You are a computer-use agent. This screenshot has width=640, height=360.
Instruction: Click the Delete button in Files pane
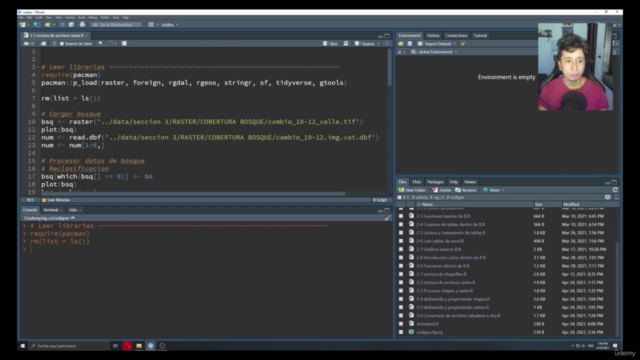pyautogui.click(x=442, y=190)
